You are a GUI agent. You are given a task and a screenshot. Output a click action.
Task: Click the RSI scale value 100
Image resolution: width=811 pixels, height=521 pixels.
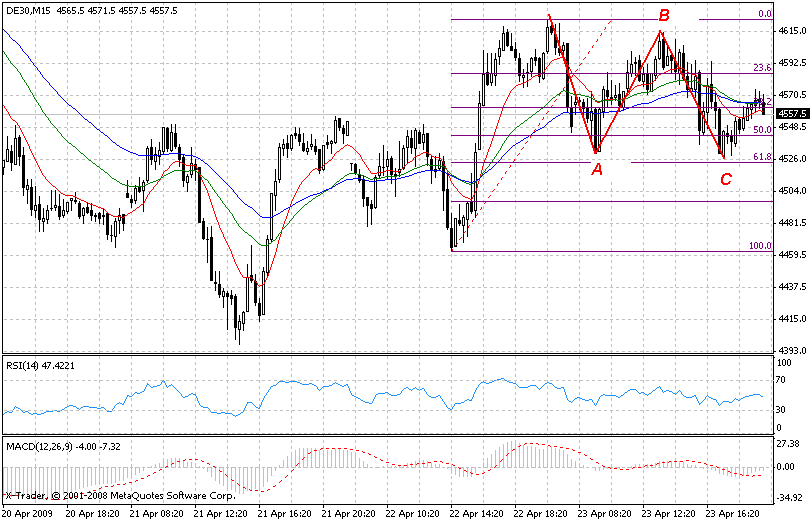tap(785, 363)
